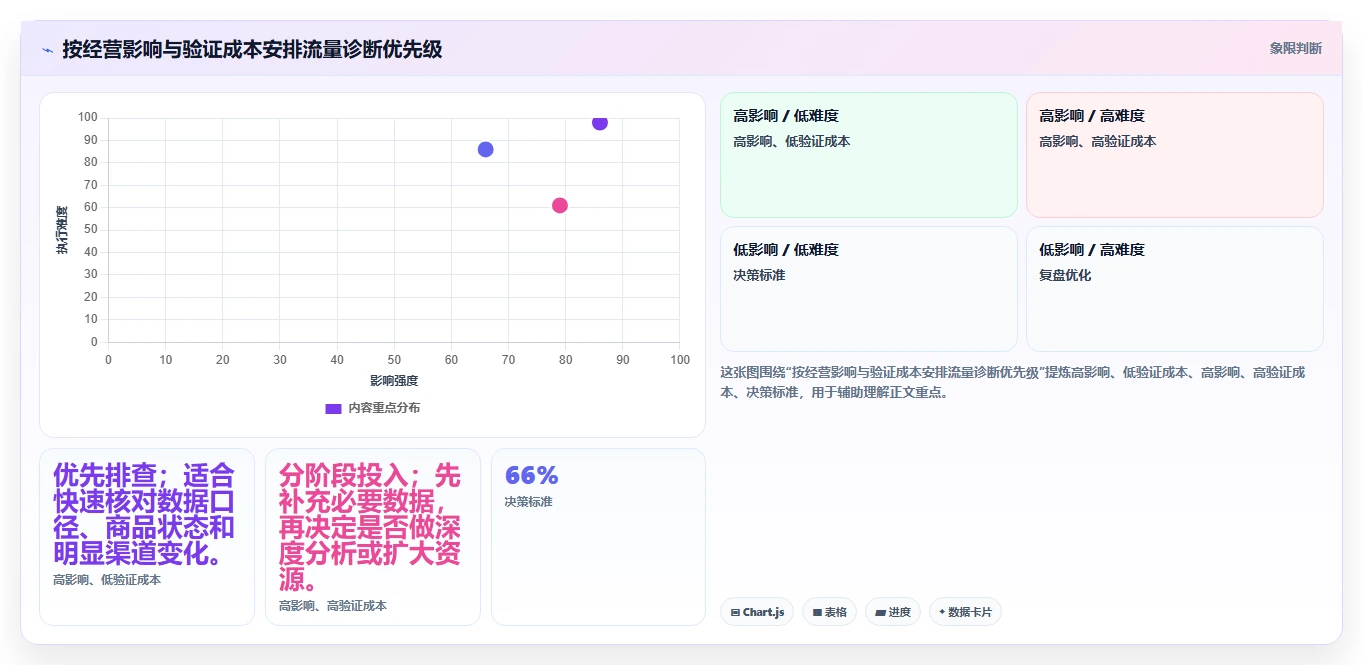The height and width of the screenshot is (665, 1363).
Task: Open the 高影响 / 高难度 quadrant card
Action: (x=1175, y=155)
